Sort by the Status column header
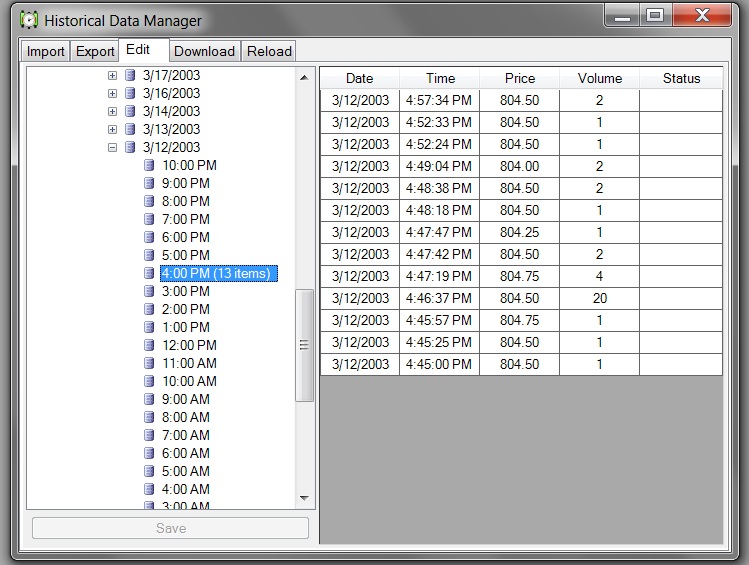Image resolution: width=749 pixels, height=565 pixels. [681, 78]
